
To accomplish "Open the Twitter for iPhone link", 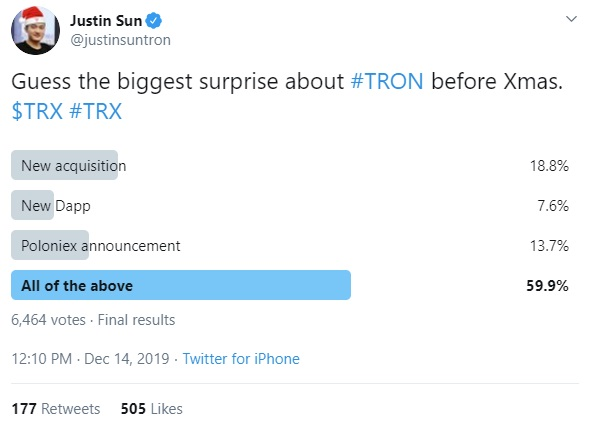I will click(241, 359).
